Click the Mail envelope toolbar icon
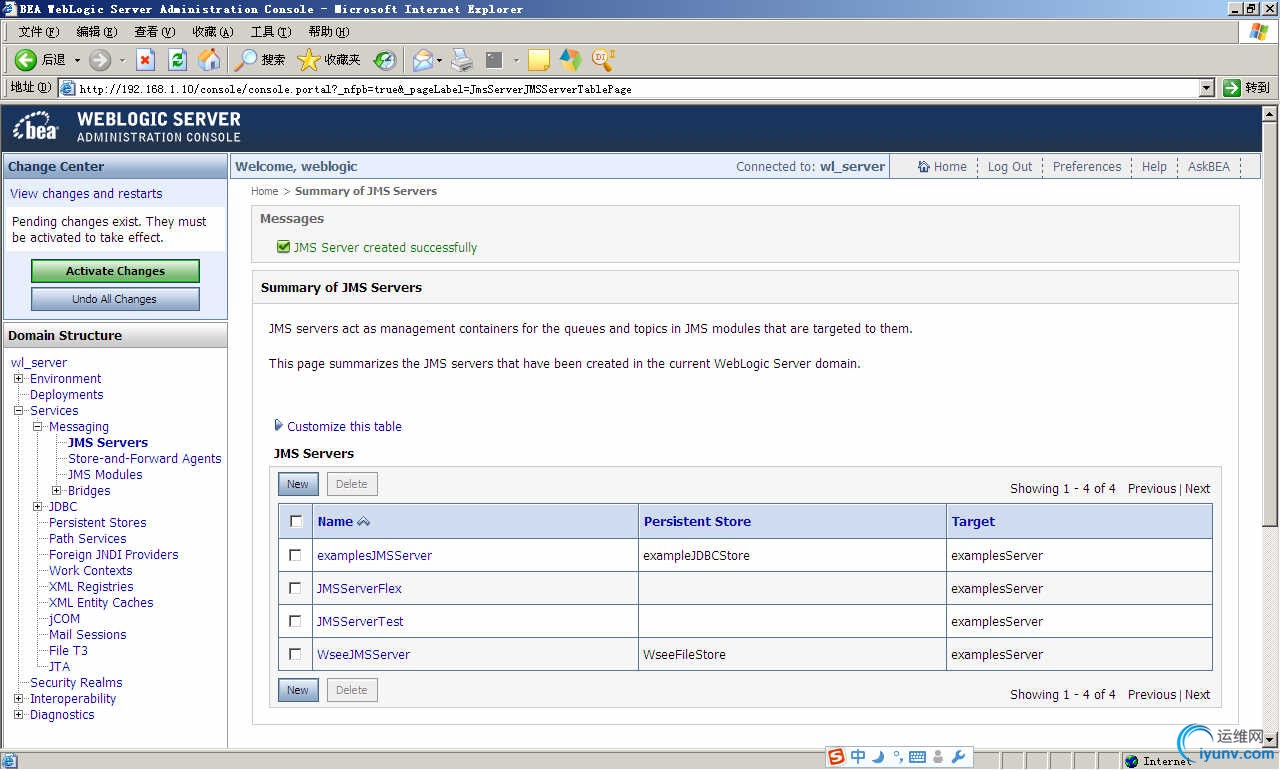The height and width of the screenshot is (770, 1280). tap(423, 60)
